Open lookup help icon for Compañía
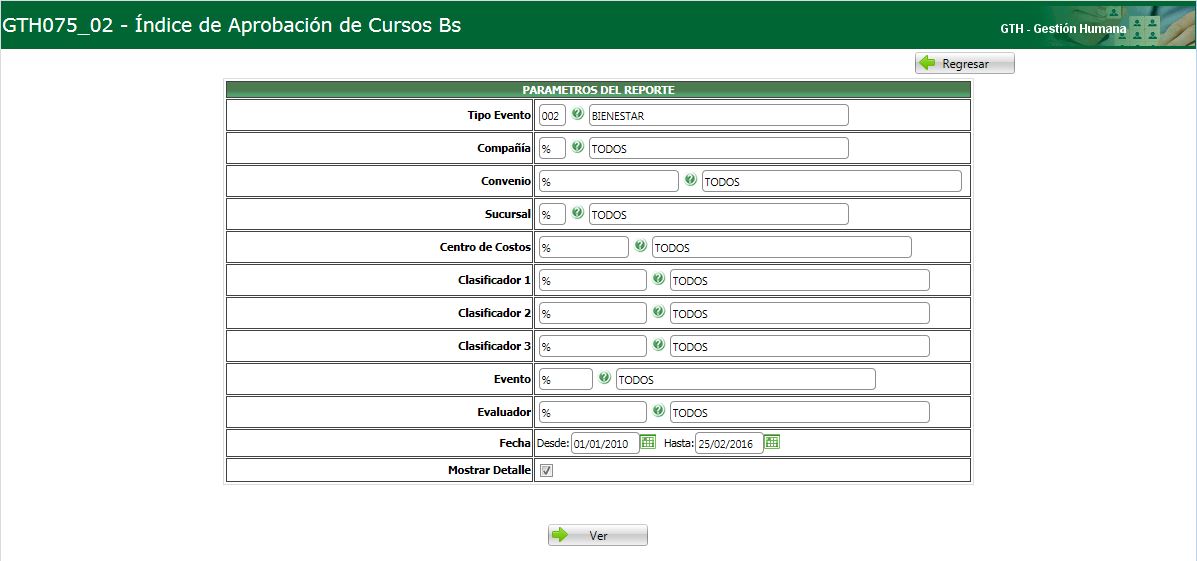The height and width of the screenshot is (561, 1197). (x=577, y=147)
